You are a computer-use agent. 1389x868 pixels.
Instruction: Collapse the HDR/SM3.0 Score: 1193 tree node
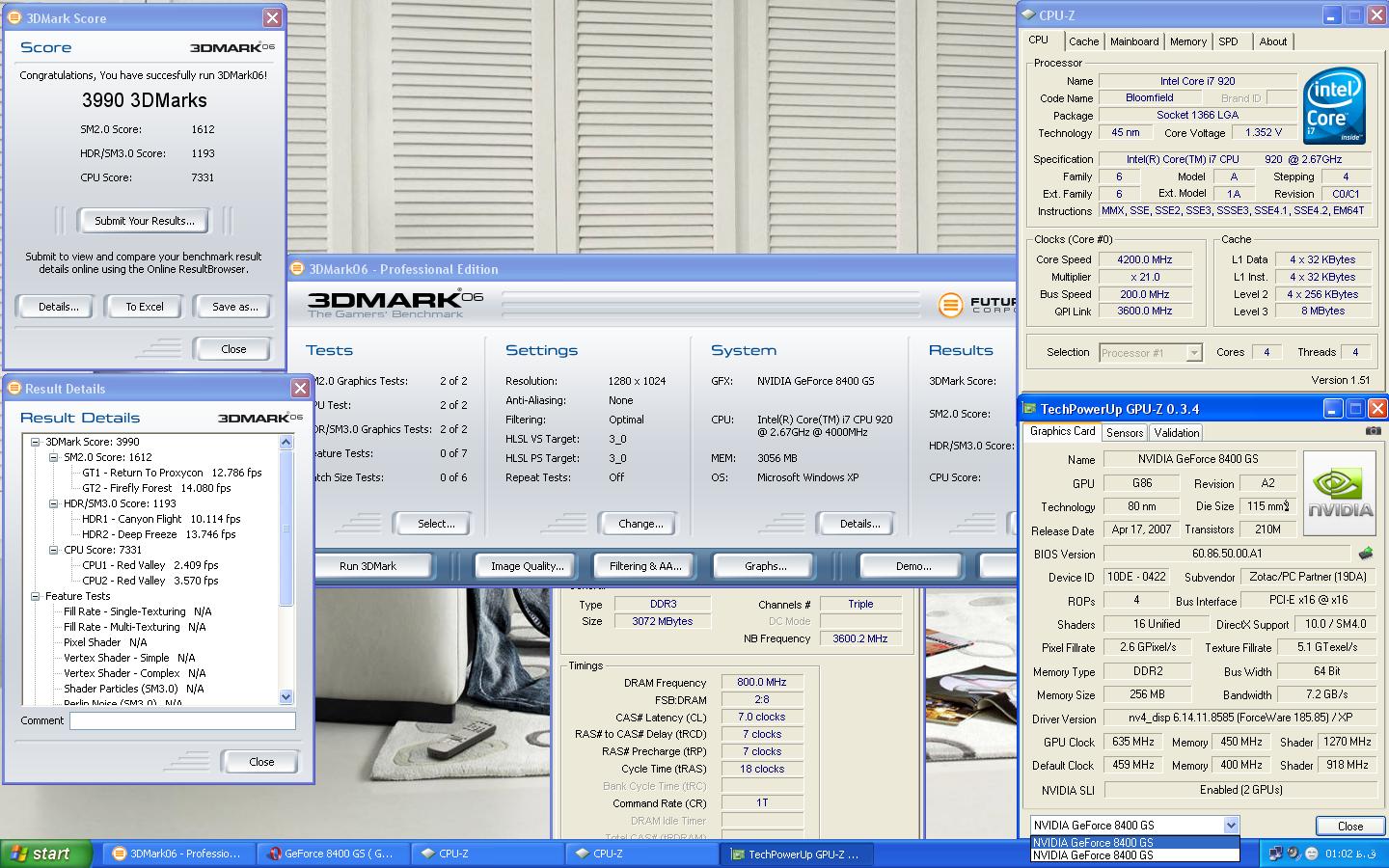pos(54,503)
